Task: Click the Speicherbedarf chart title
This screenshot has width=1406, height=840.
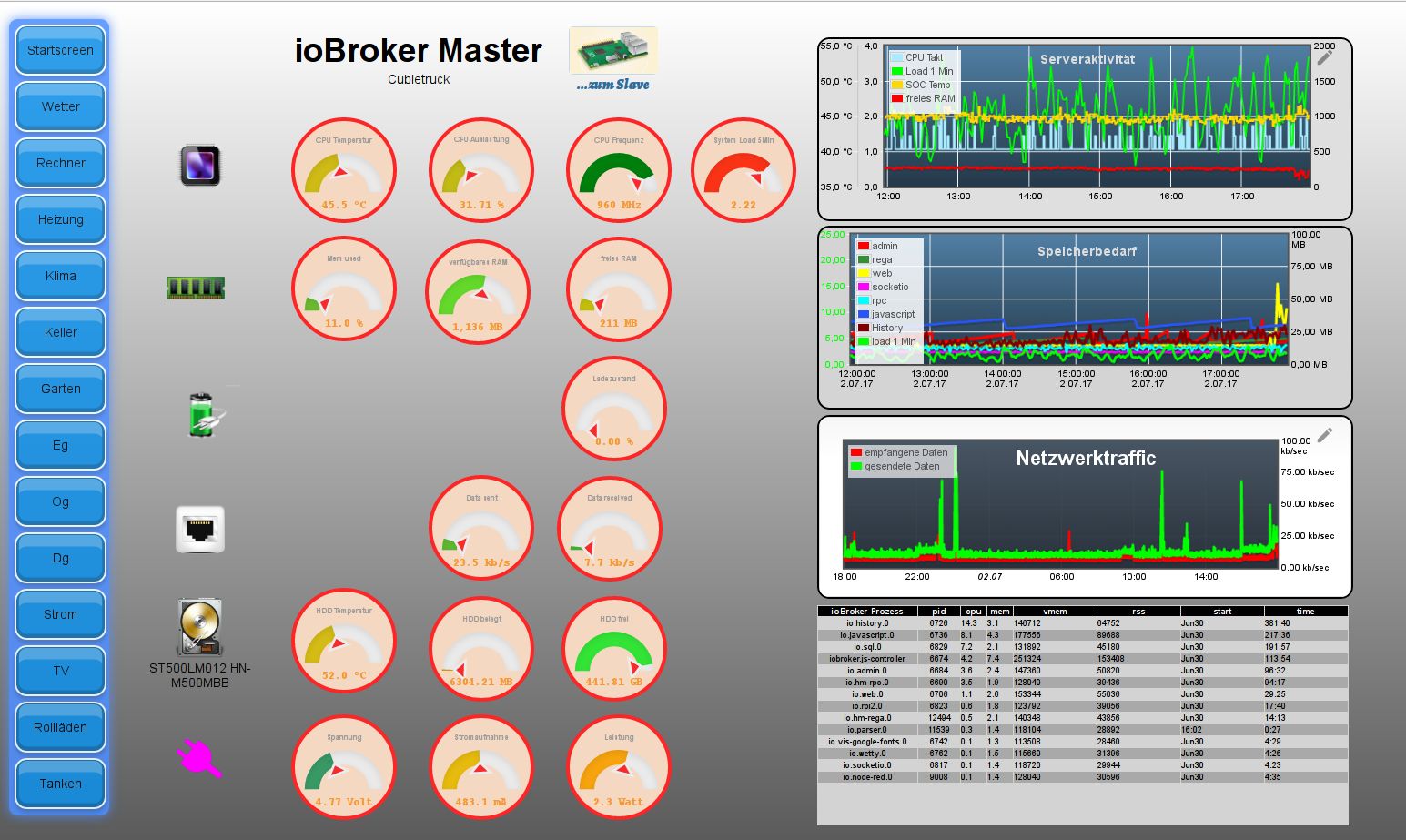Action: point(1087,251)
